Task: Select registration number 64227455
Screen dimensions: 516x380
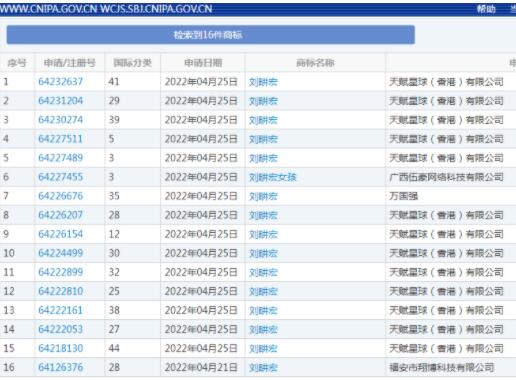Action: coord(60,177)
